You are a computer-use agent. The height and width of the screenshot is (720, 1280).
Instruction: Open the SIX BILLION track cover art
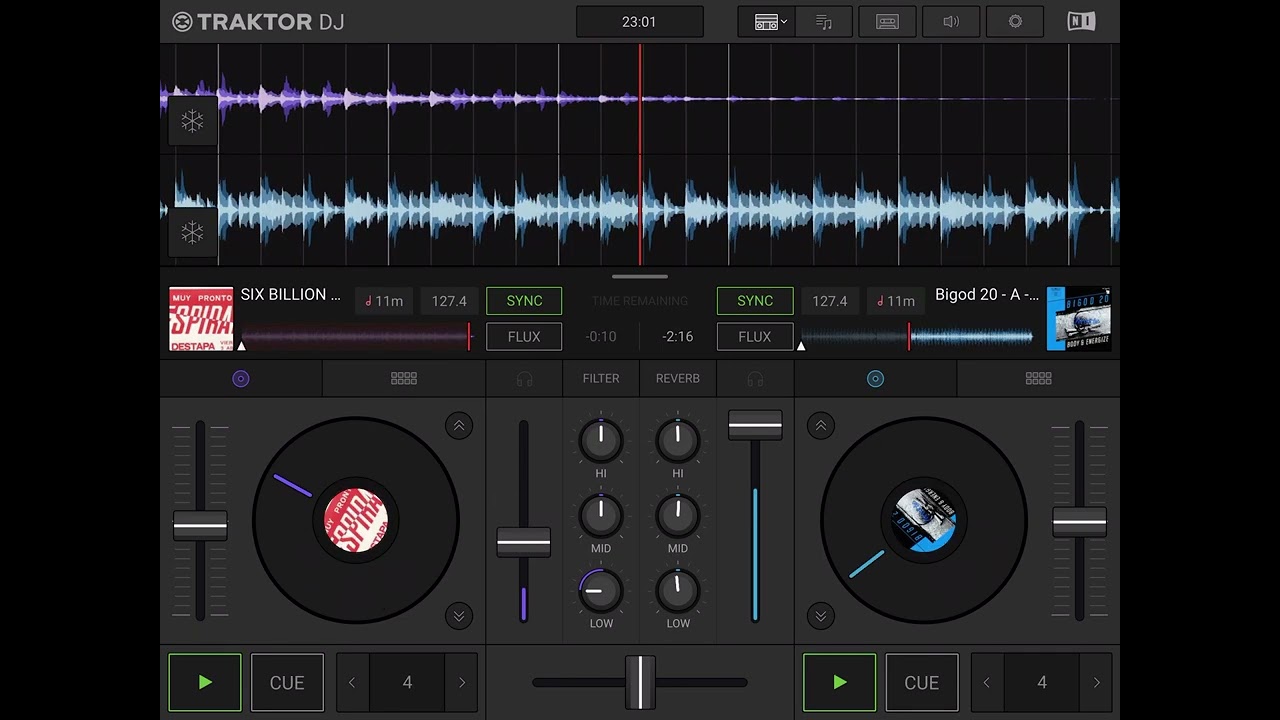[201, 319]
